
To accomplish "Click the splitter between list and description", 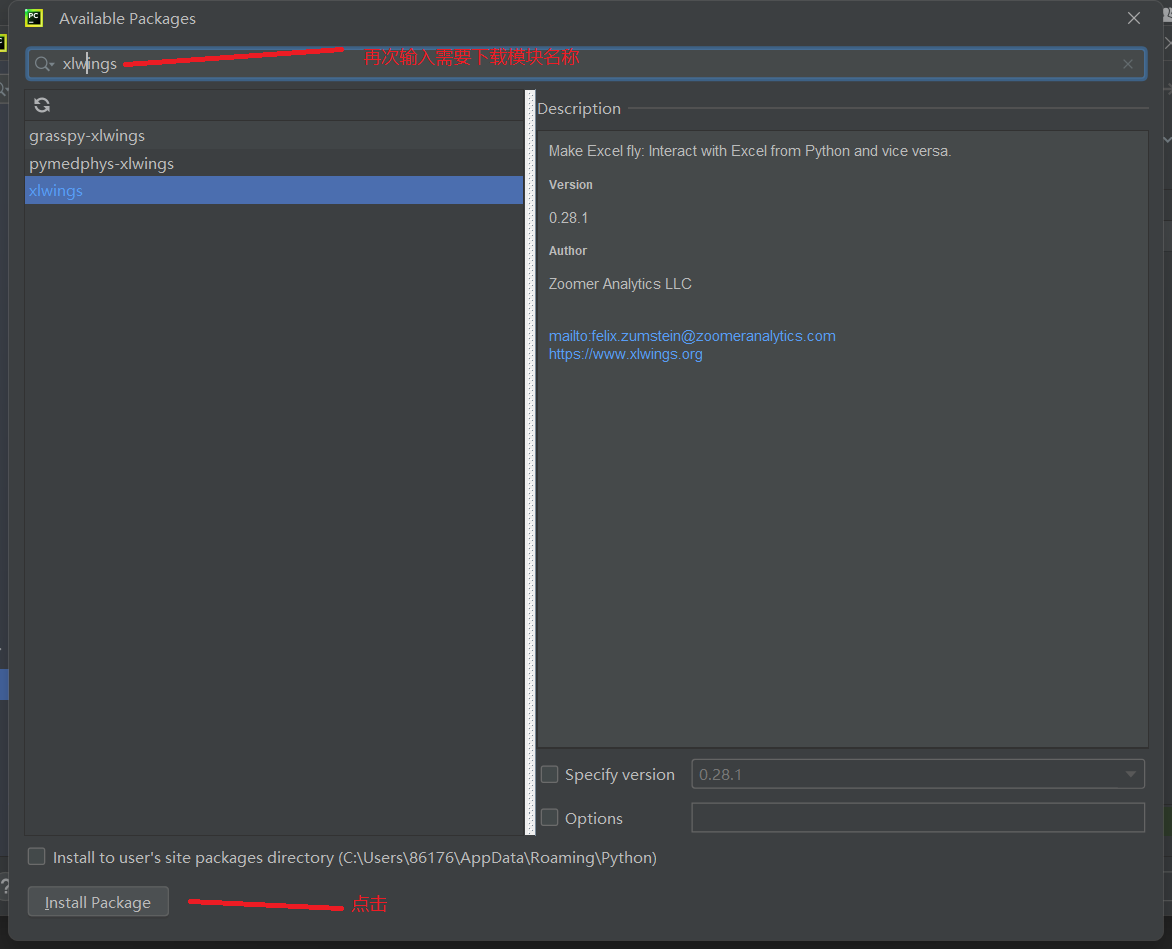I will (530, 463).
